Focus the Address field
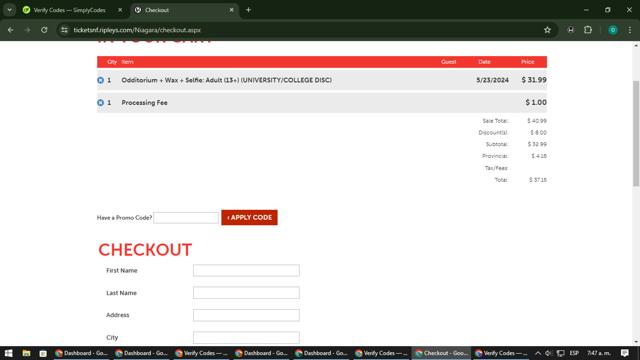The height and width of the screenshot is (360, 640). pos(246,315)
